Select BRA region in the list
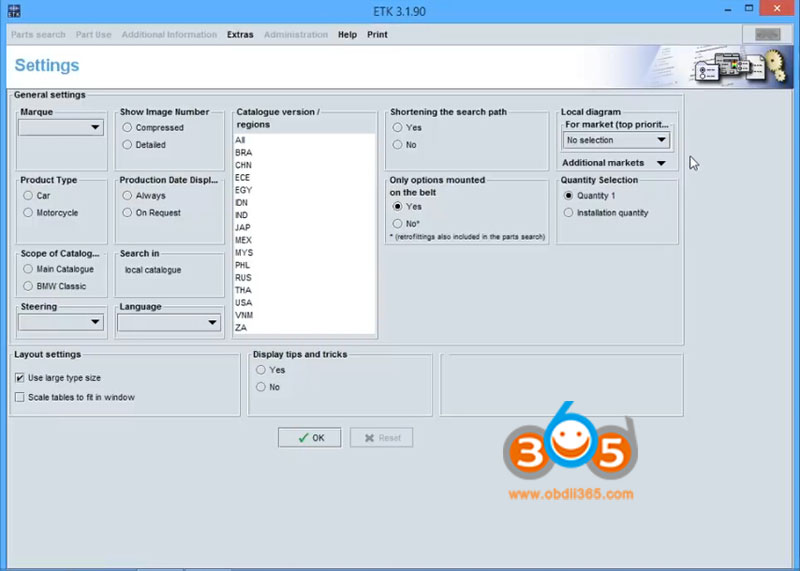The image size is (800, 571). tap(305, 153)
